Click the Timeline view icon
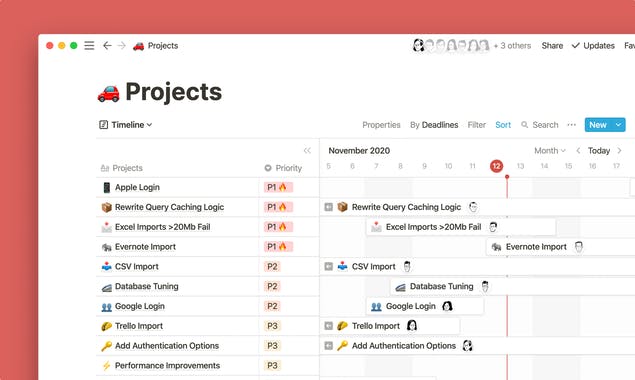Screen dimensions: 635x380 103,124
